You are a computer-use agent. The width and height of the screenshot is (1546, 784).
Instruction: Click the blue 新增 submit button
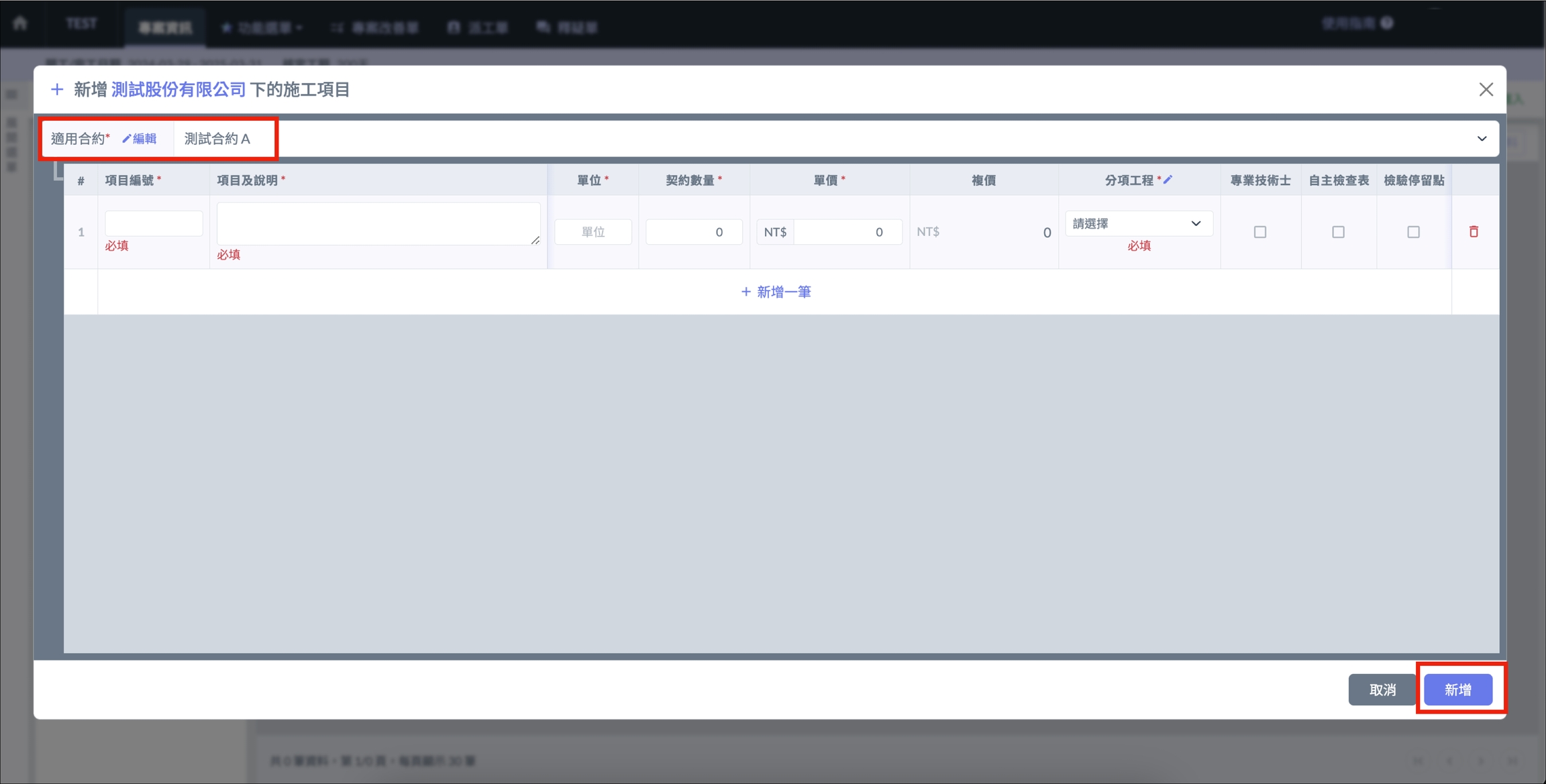point(1457,689)
